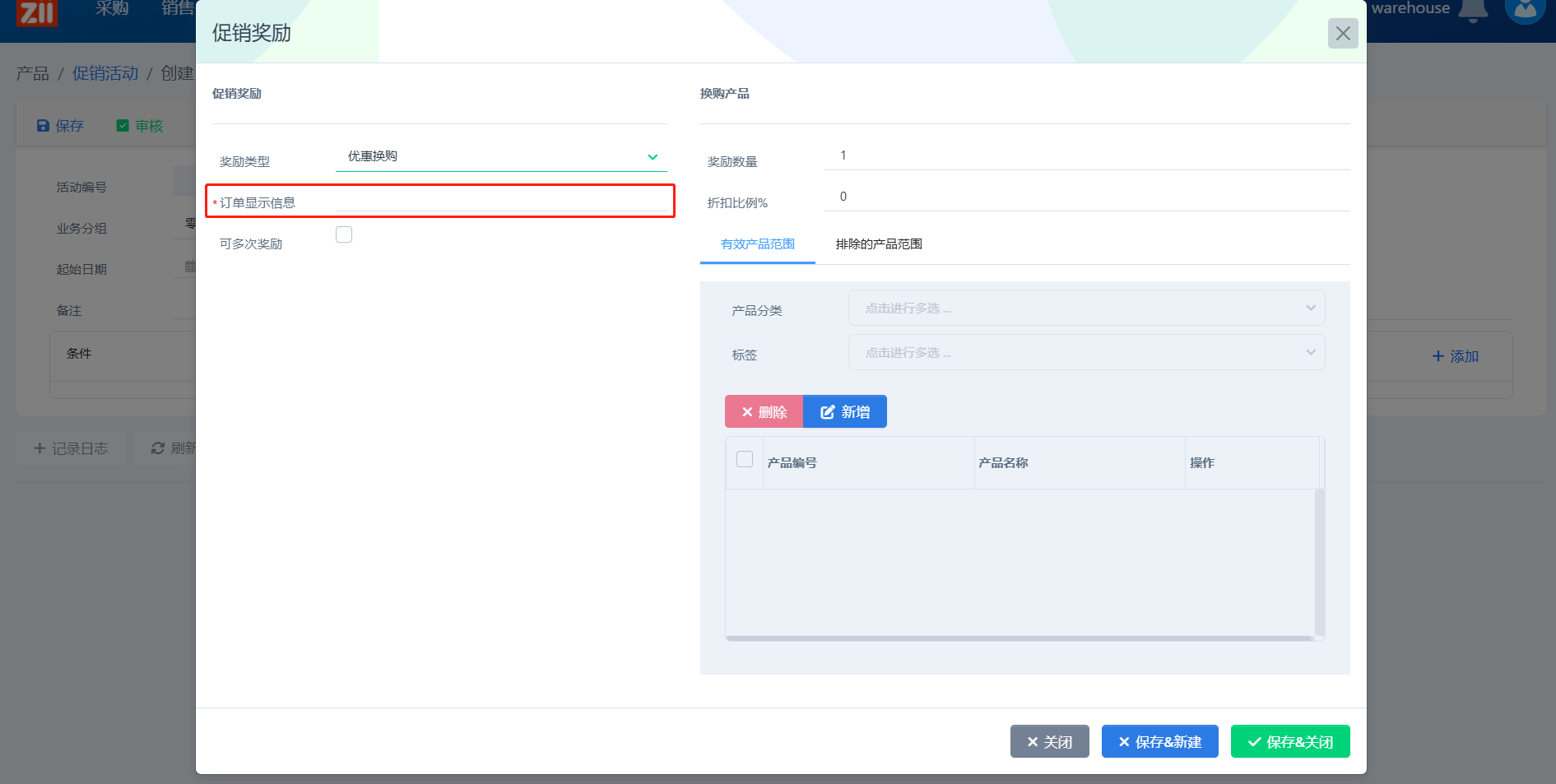Screen dimensions: 1556x784
Task: Click the chevron arrow of 标签 dropdown
Action: (x=1311, y=352)
